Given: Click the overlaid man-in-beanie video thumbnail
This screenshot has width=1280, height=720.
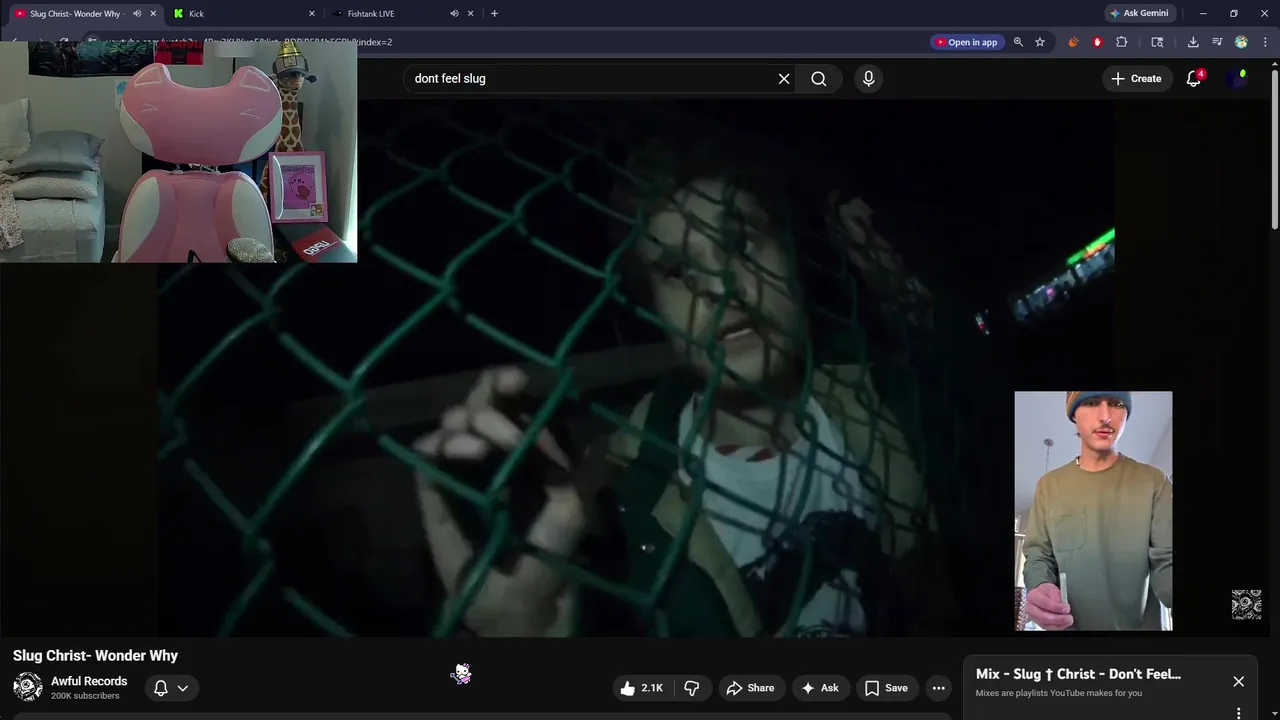Looking at the screenshot, I should (x=1093, y=511).
